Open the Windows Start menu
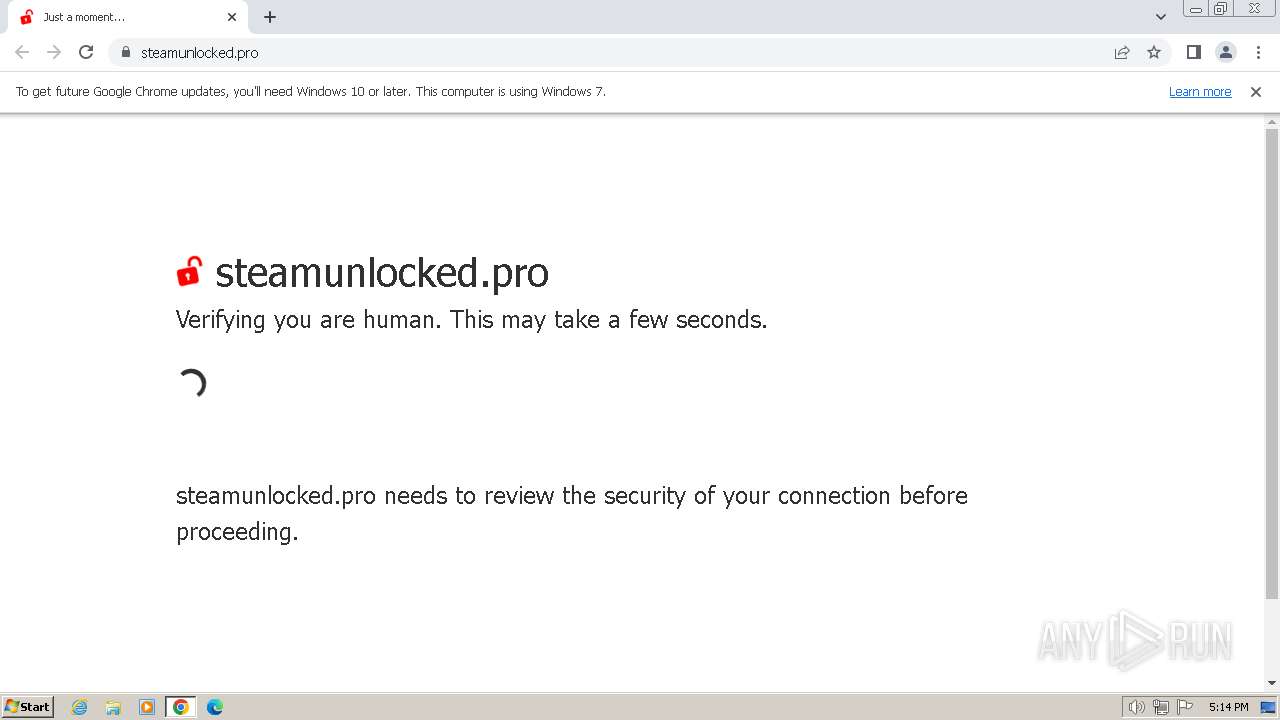 [28, 707]
